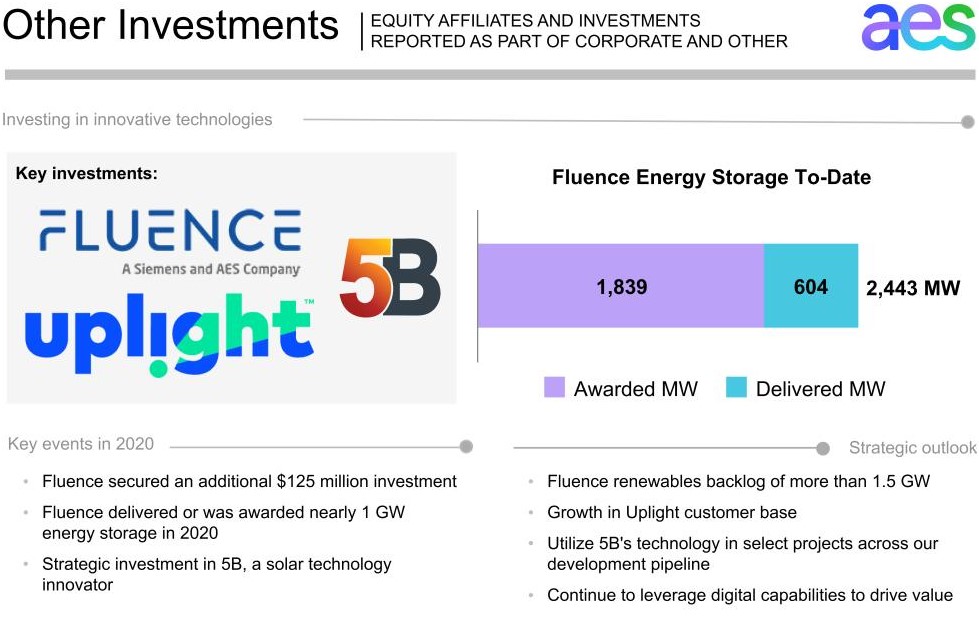Click the dot next to 'Key events in 2020'

(x=466, y=447)
